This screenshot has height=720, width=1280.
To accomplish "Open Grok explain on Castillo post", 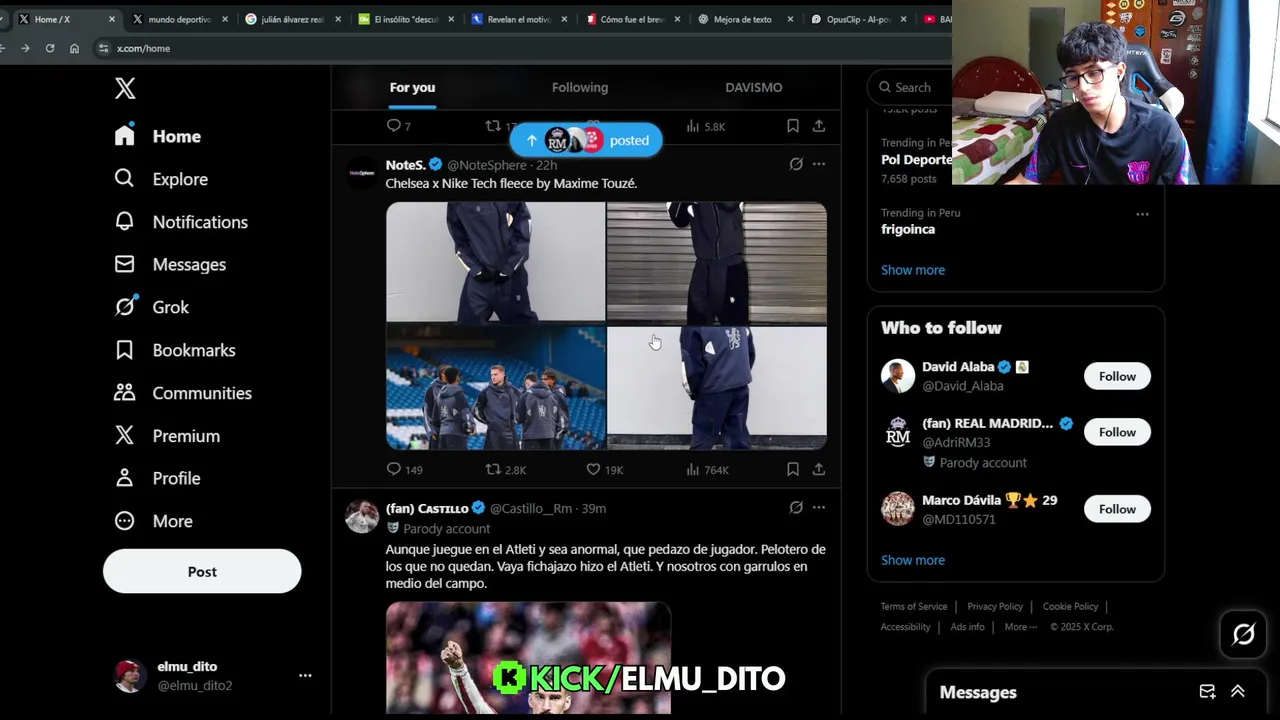I will (x=796, y=508).
